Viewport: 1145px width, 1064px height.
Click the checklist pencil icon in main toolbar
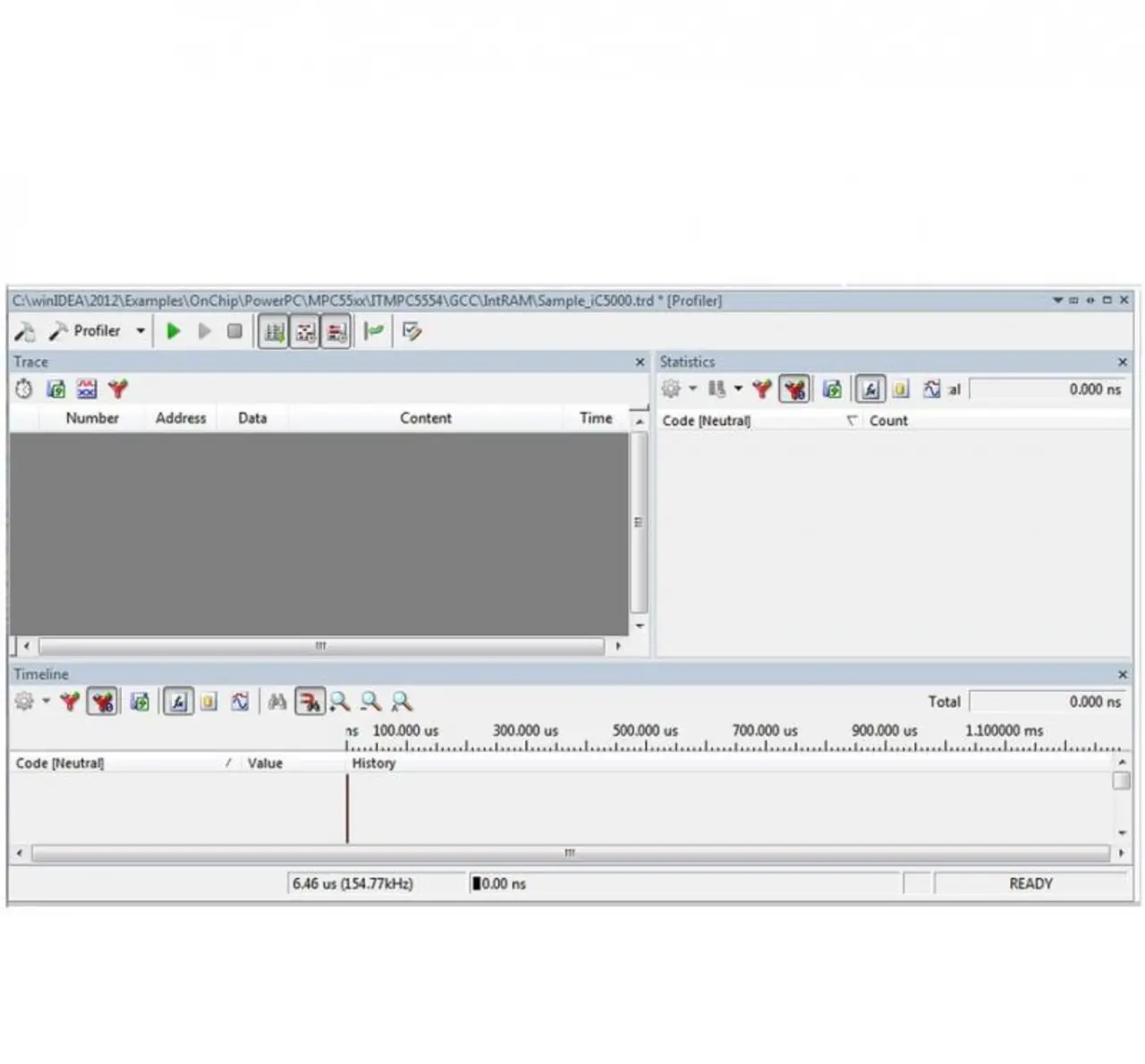[411, 332]
